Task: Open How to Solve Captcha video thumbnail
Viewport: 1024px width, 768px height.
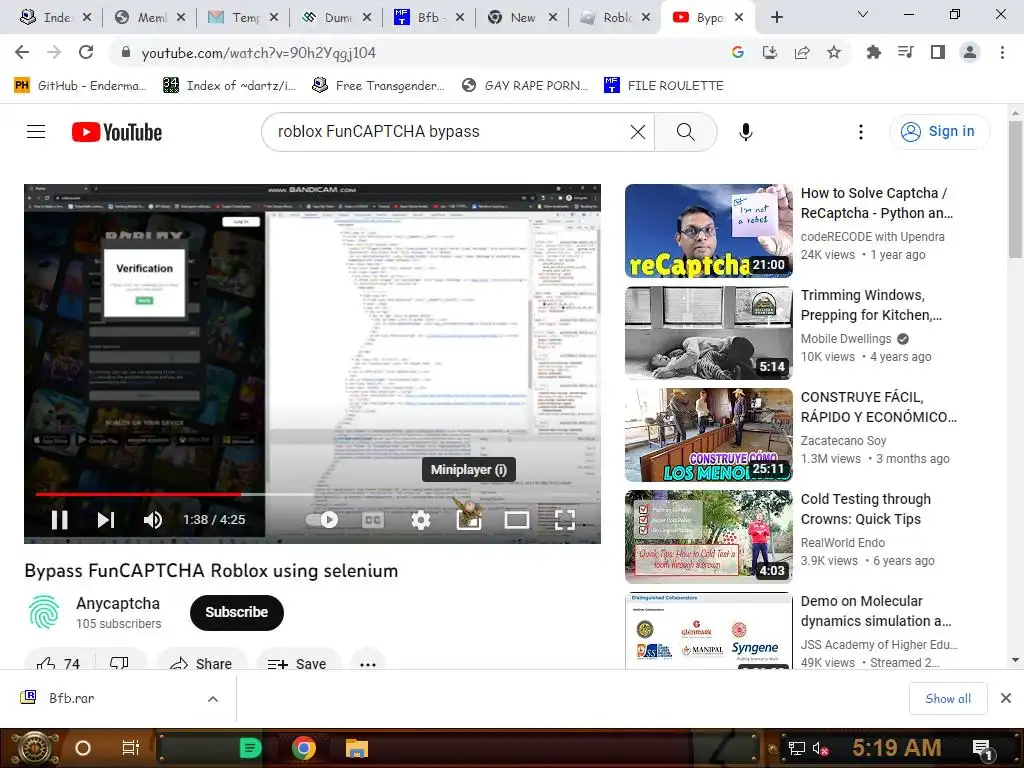Action: (x=709, y=231)
